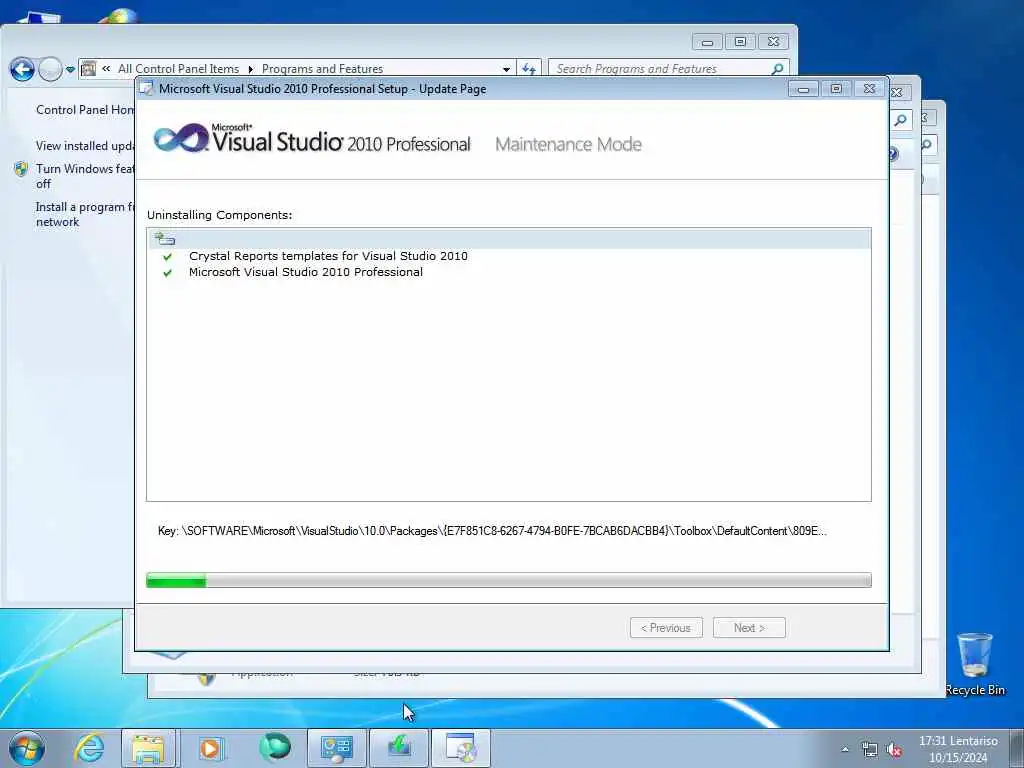Select All Control Panel Items breadcrumb

[178, 69]
